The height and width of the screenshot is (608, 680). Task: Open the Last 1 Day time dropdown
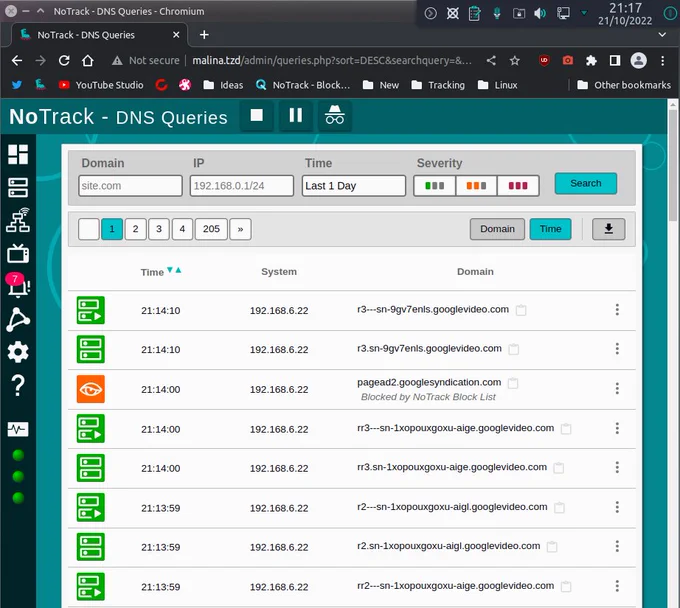tap(354, 186)
